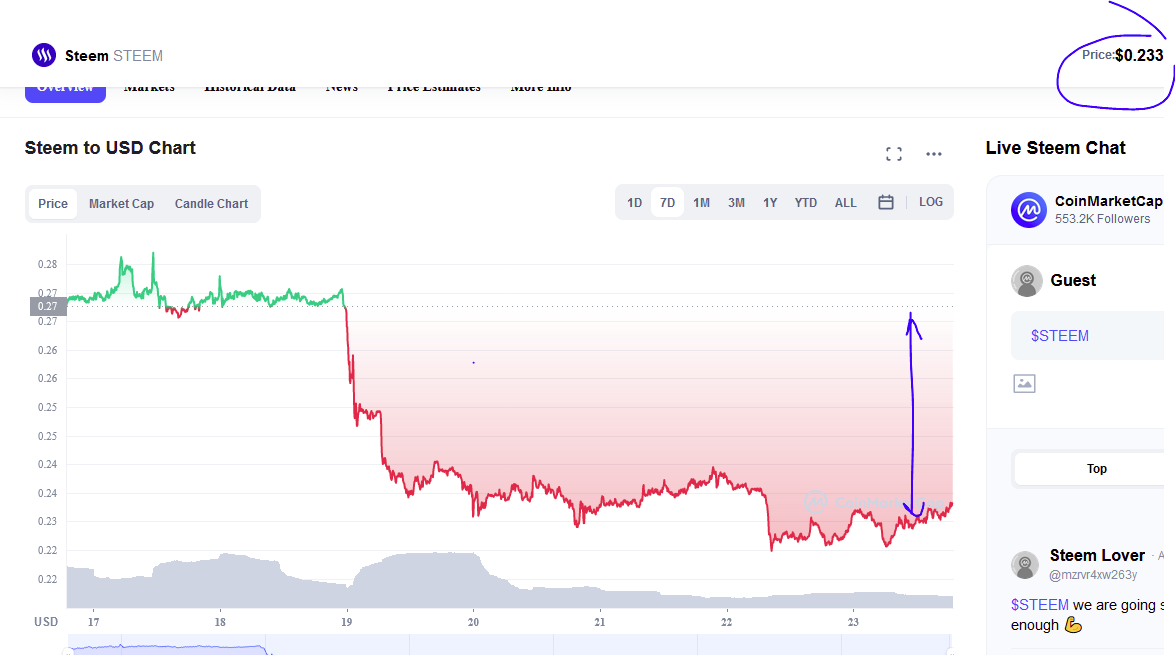The image size is (1175, 655).
Task: Open the fullscreen chart icon
Action: coord(893,154)
